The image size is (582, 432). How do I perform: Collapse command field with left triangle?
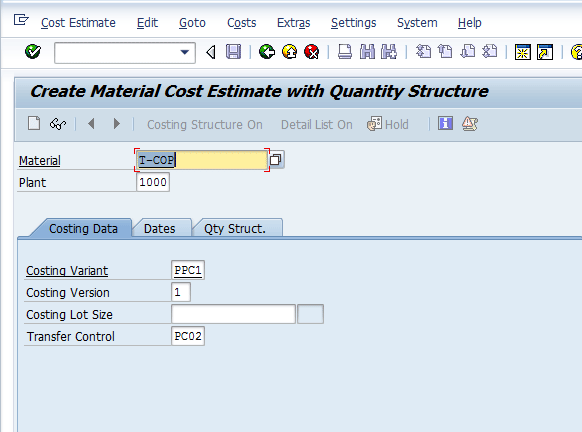click(211, 52)
